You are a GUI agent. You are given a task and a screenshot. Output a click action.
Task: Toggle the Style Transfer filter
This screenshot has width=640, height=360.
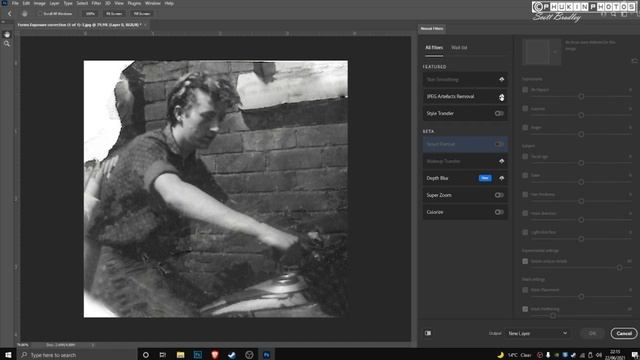point(499,113)
